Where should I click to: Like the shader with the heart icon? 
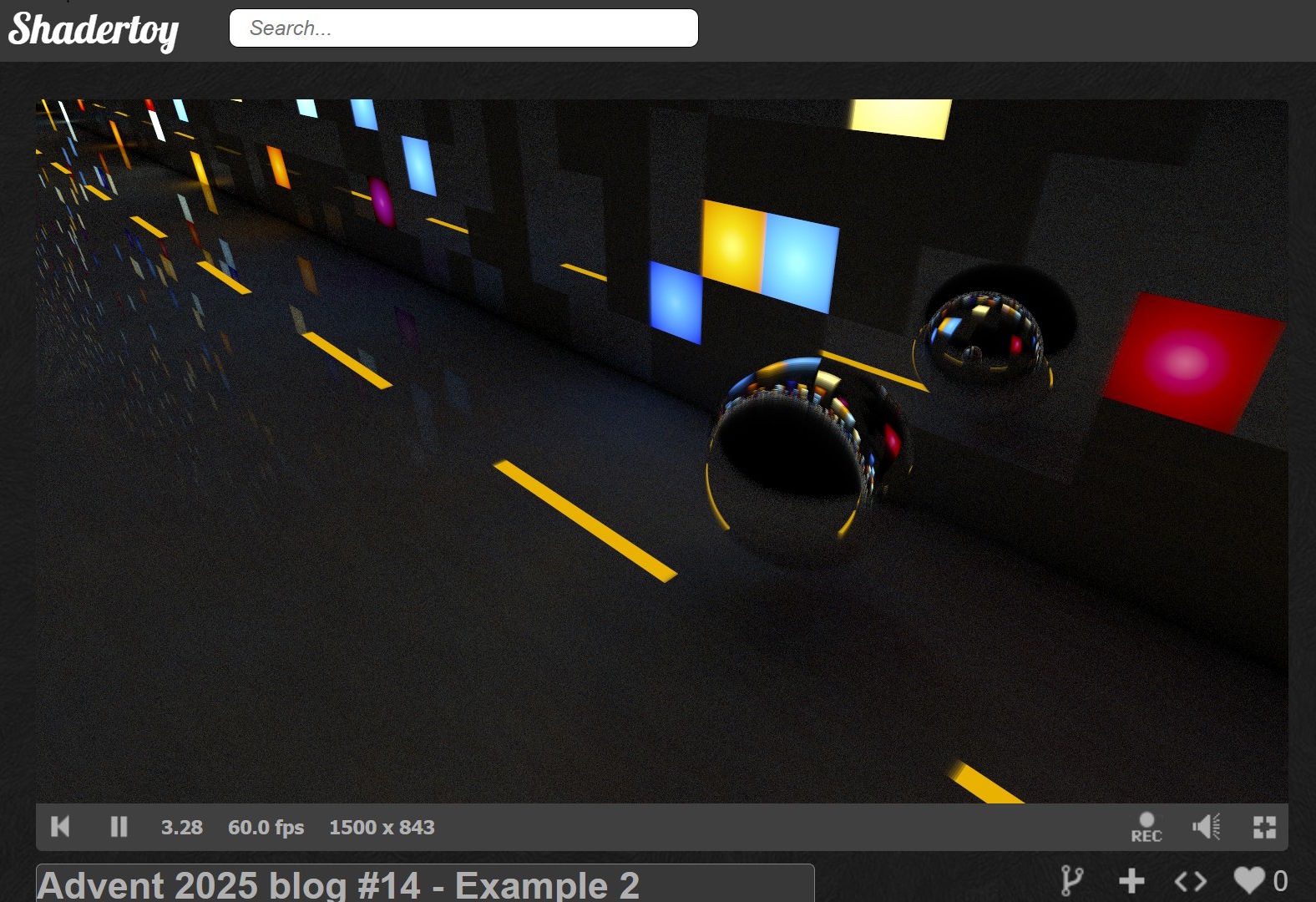tap(1249, 880)
